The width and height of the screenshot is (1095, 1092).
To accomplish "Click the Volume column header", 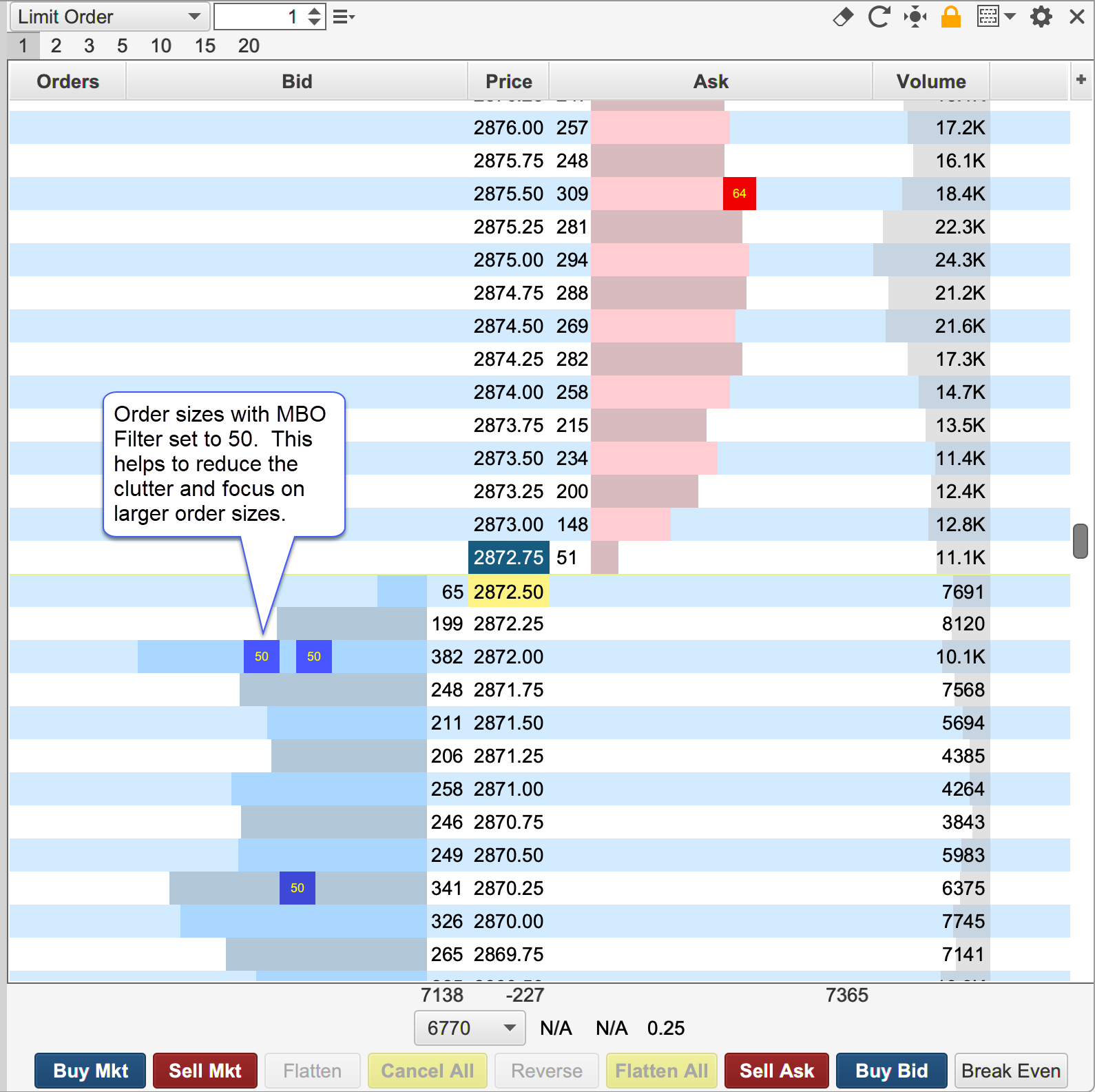I will [930, 81].
